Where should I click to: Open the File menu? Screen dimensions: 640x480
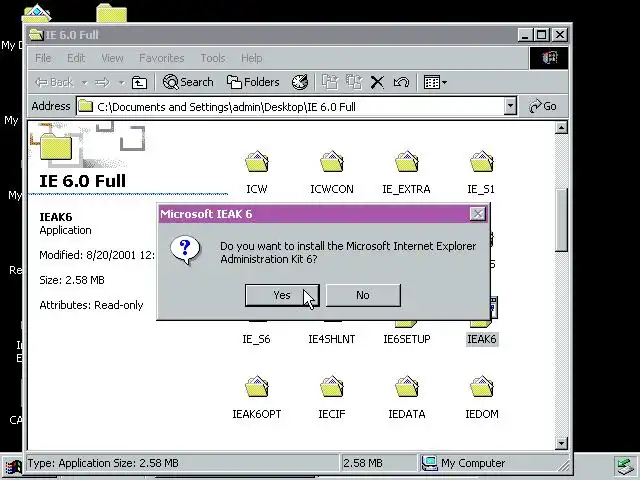tap(43, 58)
